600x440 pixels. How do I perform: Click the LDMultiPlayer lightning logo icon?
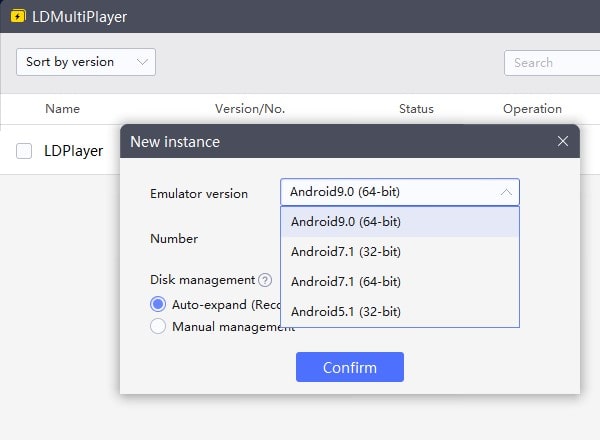pos(18,16)
